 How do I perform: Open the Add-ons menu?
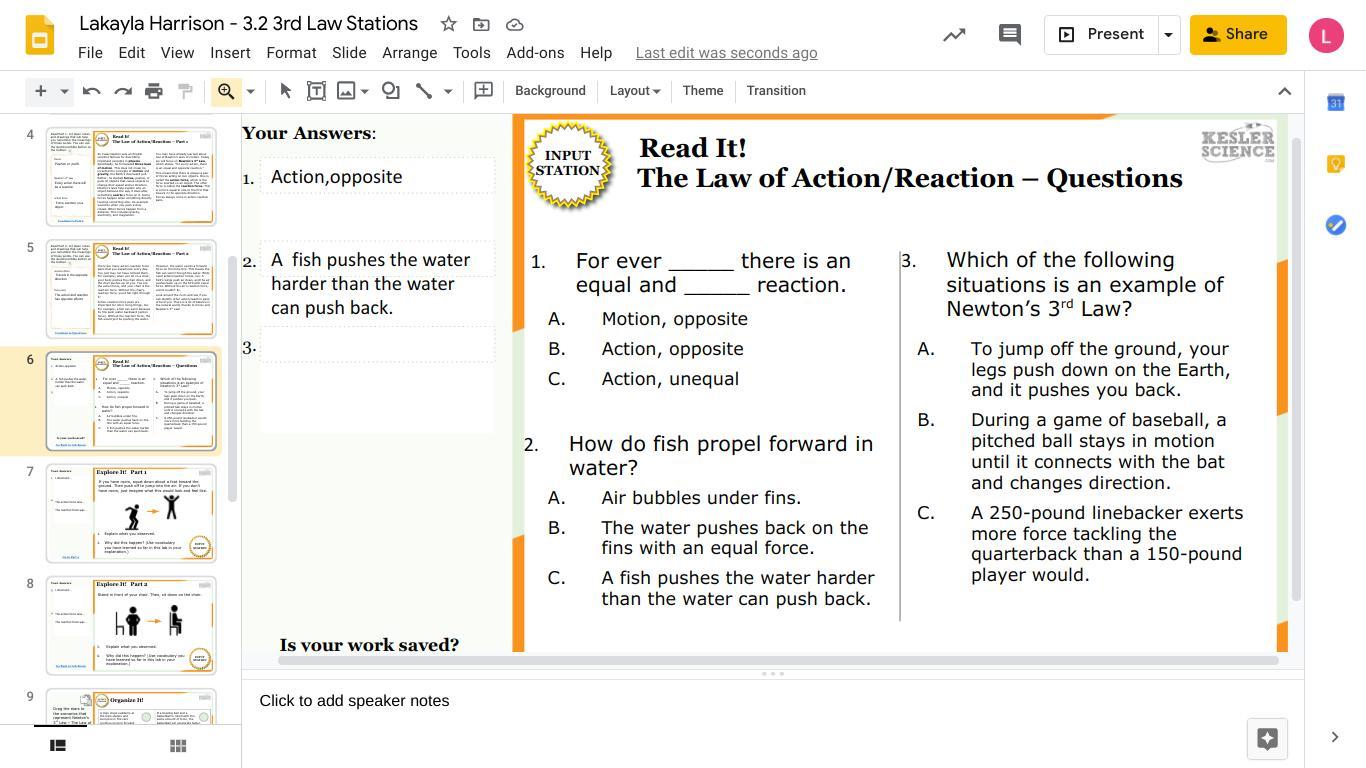tap(535, 53)
